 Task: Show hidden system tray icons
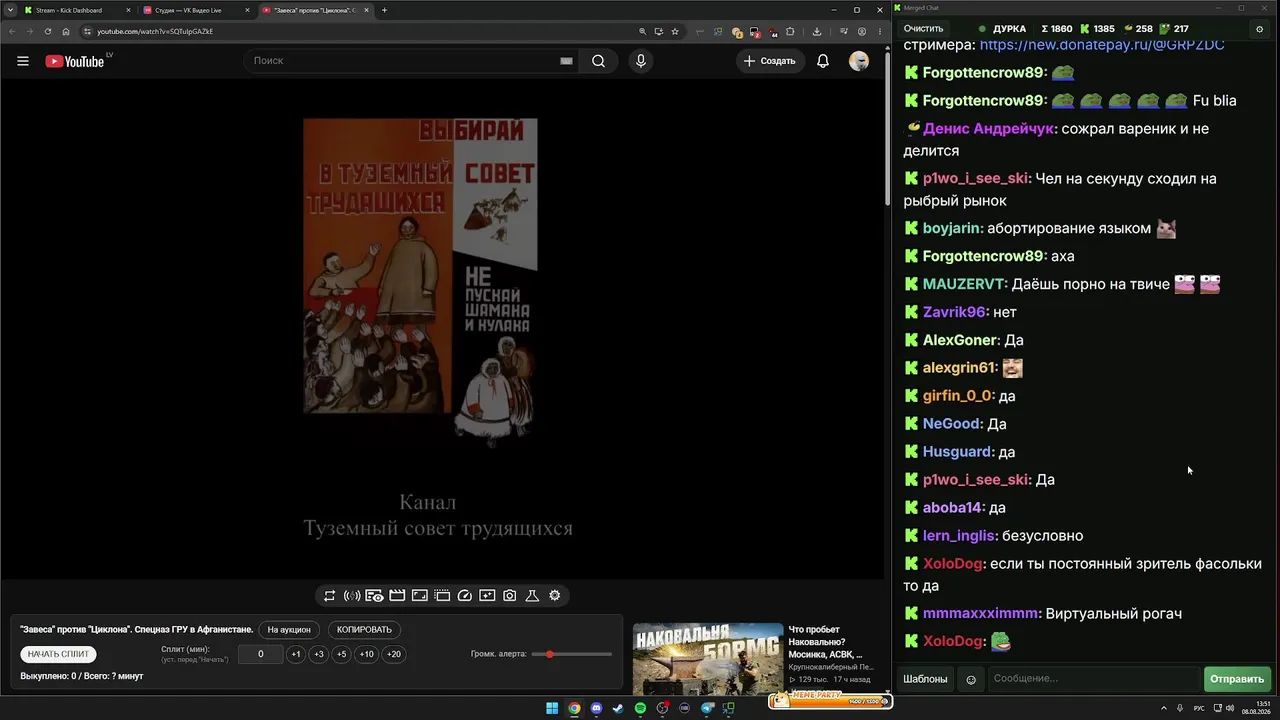coord(1165,708)
